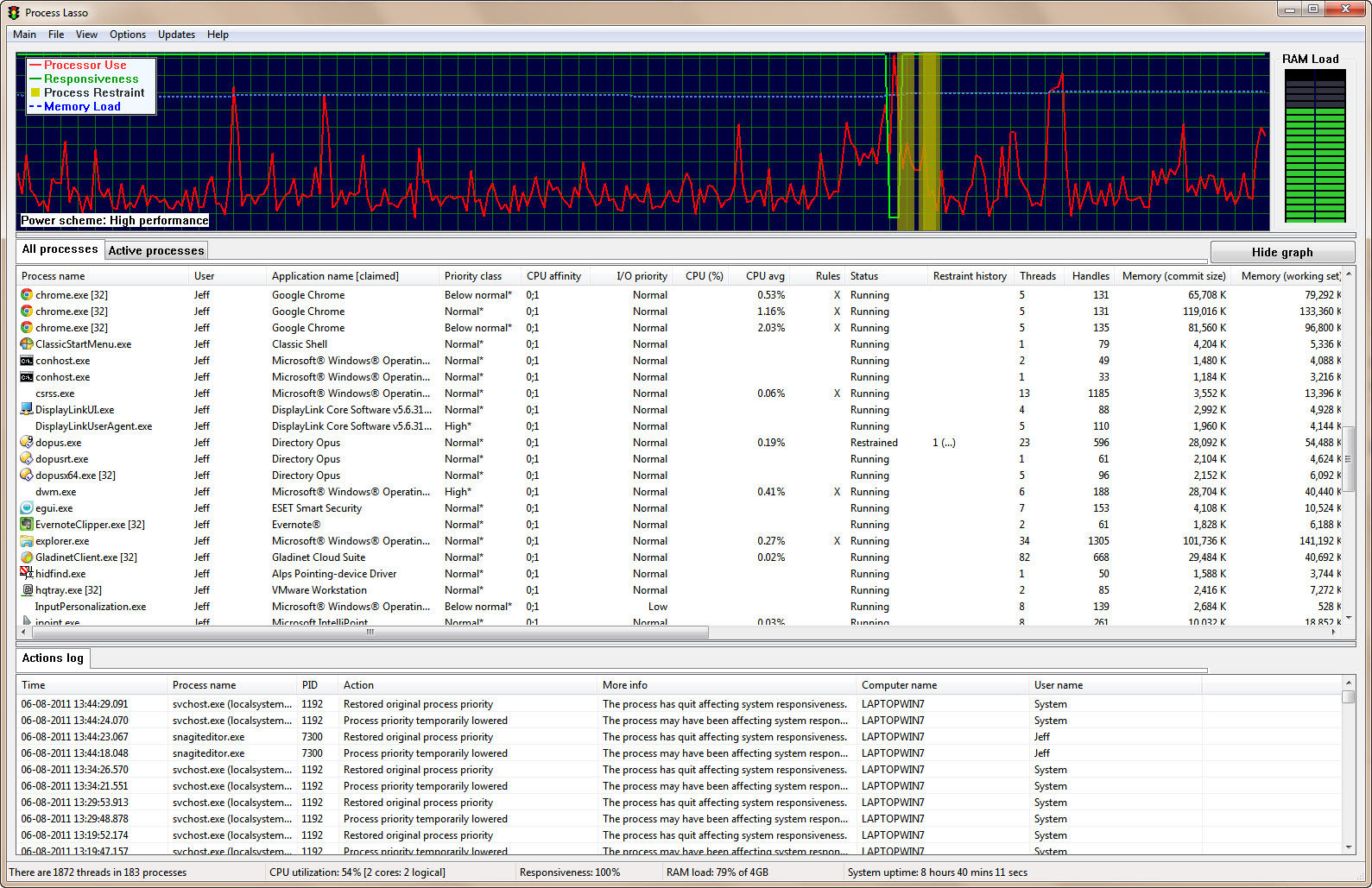Click dopusrt.exe process icon
Screen dimensions: 1372x888
coord(27,459)
